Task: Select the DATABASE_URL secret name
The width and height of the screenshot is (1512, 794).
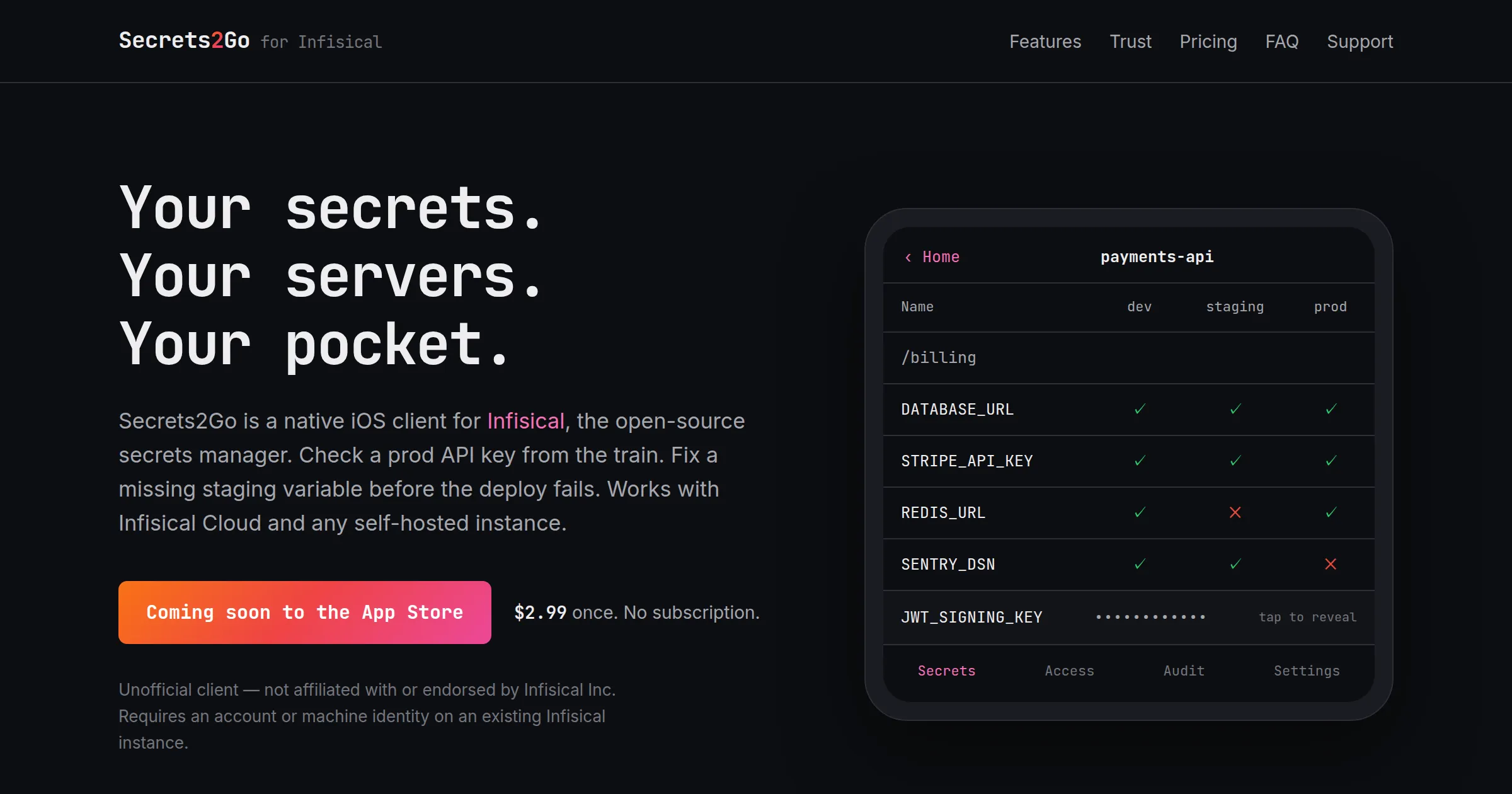Action: pos(957,410)
